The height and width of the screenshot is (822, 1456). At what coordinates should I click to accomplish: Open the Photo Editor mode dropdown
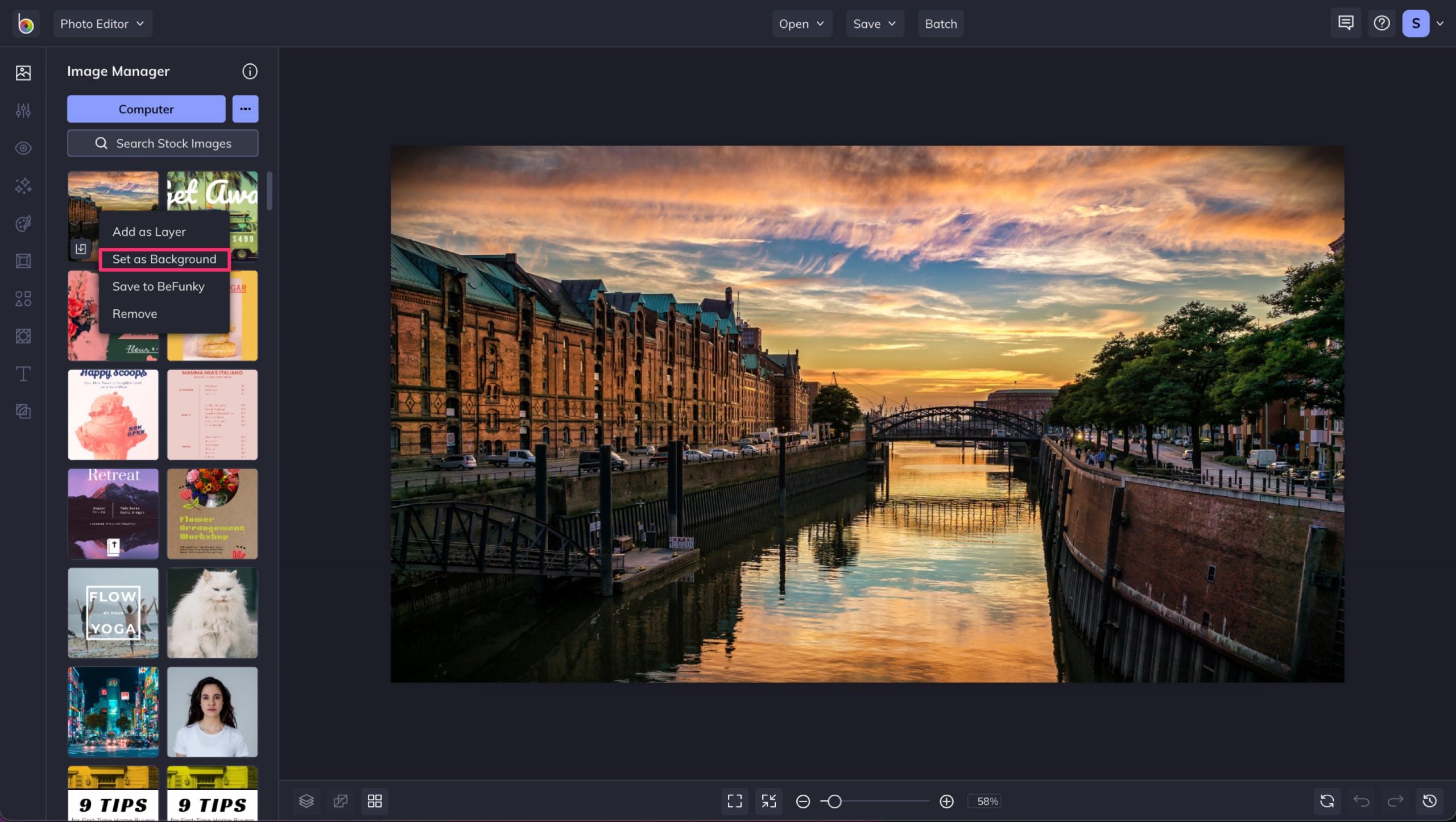pyautogui.click(x=102, y=23)
